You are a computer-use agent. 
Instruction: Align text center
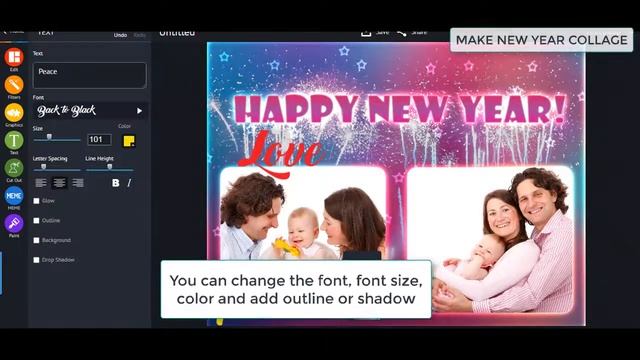click(x=59, y=183)
